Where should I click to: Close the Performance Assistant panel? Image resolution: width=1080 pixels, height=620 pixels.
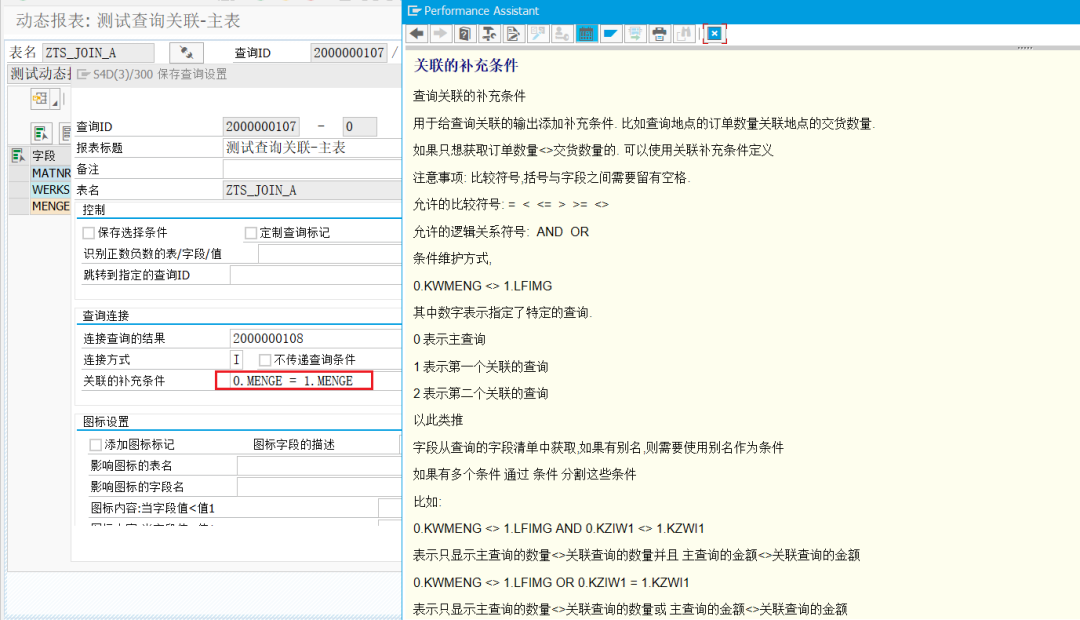pos(715,33)
